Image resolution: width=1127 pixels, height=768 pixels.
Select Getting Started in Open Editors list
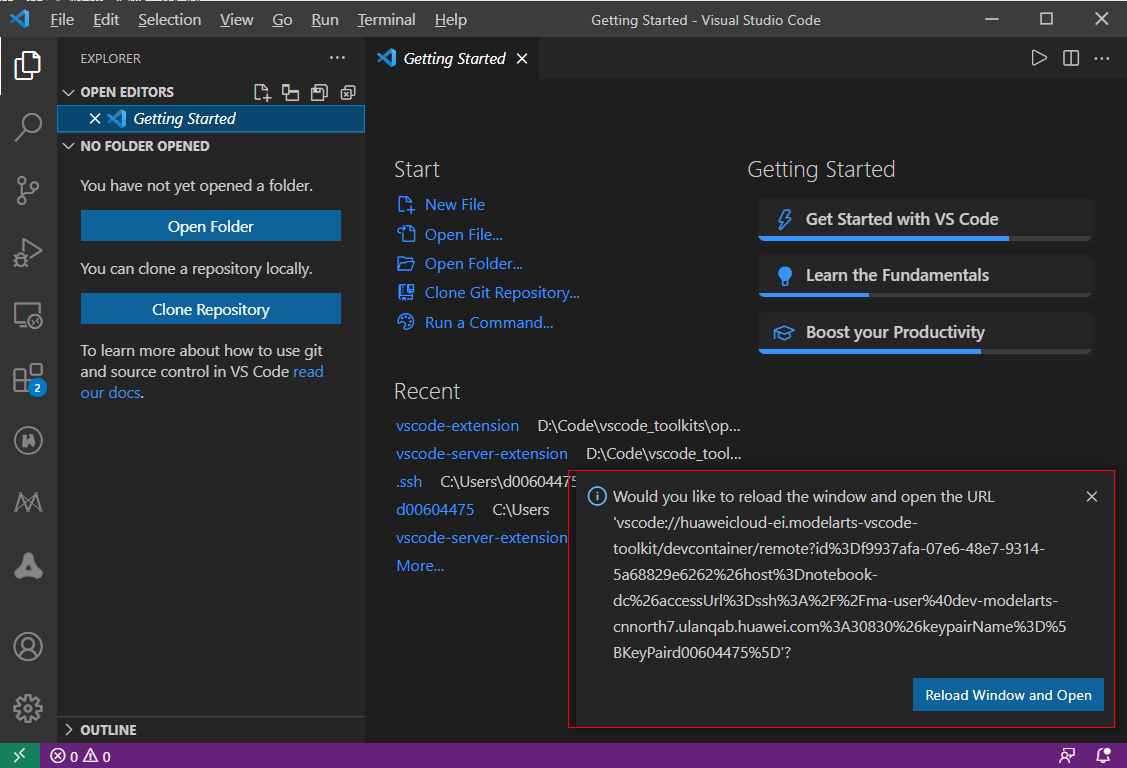click(x=211, y=119)
